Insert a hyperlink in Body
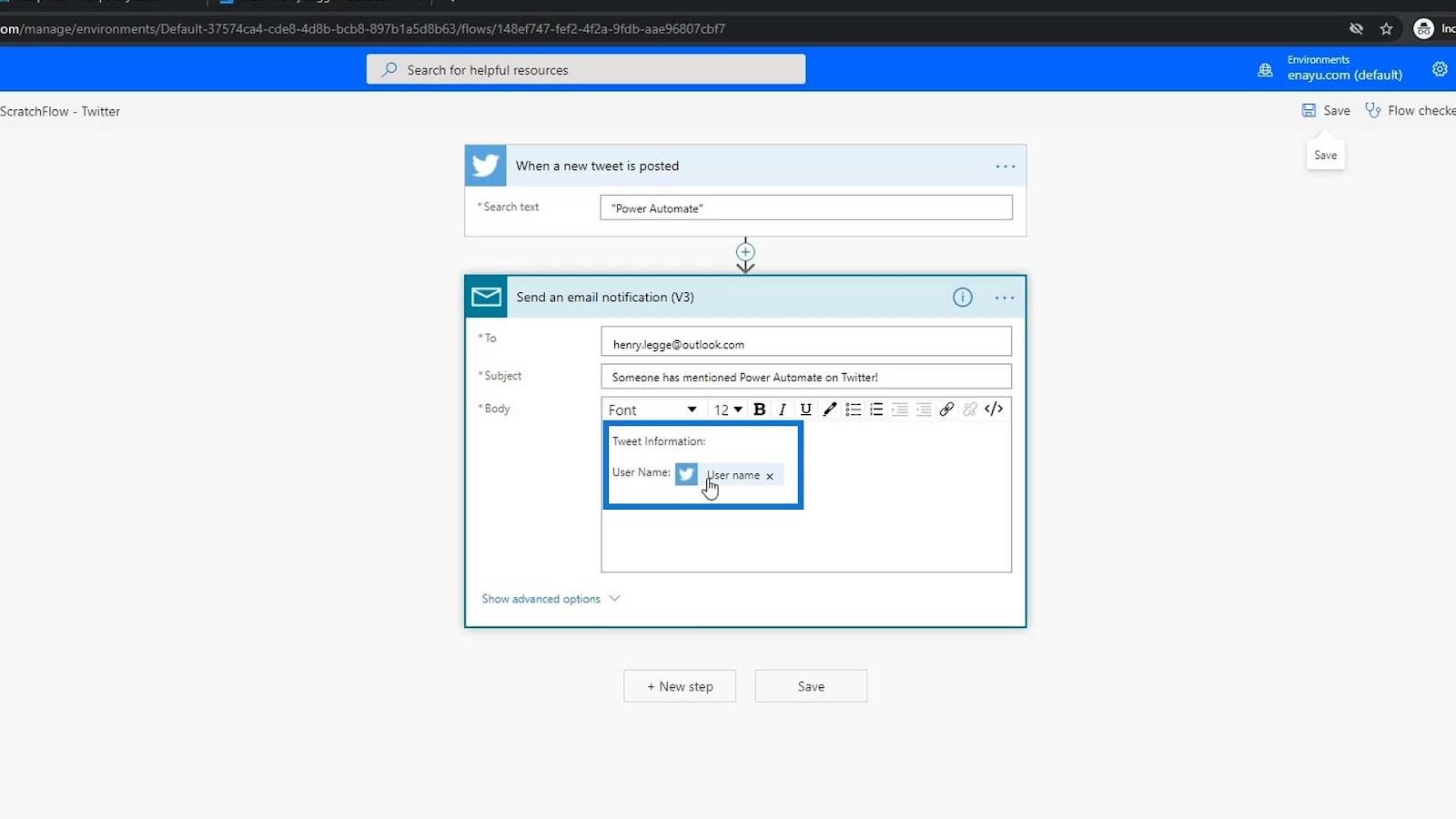This screenshot has width=1456, height=819. (946, 409)
